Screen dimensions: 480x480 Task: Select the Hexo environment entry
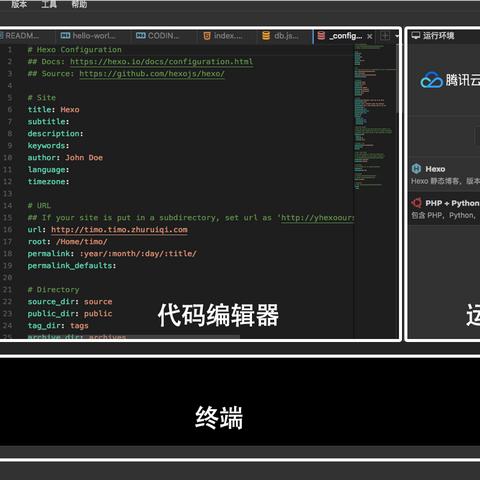[444, 174]
